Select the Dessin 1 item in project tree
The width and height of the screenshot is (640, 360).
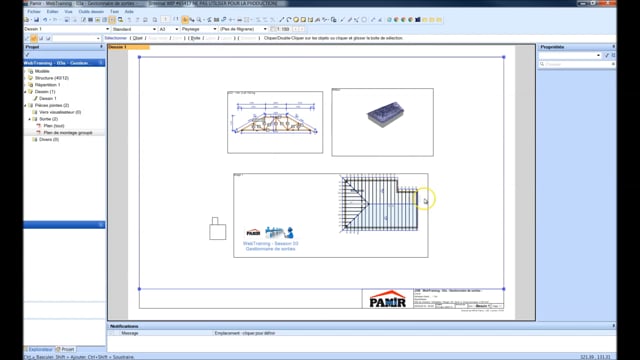coord(48,98)
